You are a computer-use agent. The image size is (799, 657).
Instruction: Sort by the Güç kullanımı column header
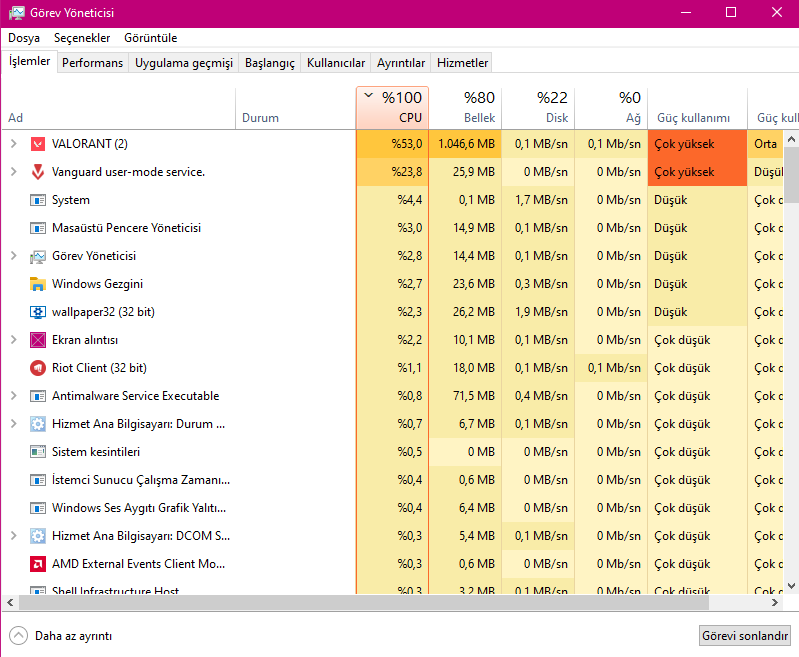(x=697, y=108)
